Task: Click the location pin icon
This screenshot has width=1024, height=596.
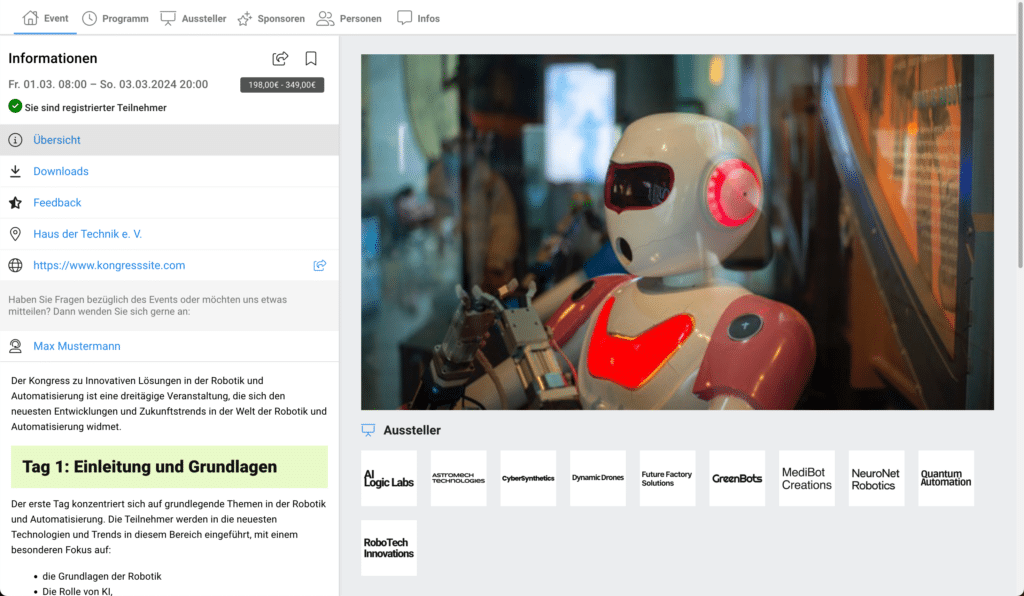Action: [x=15, y=234]
